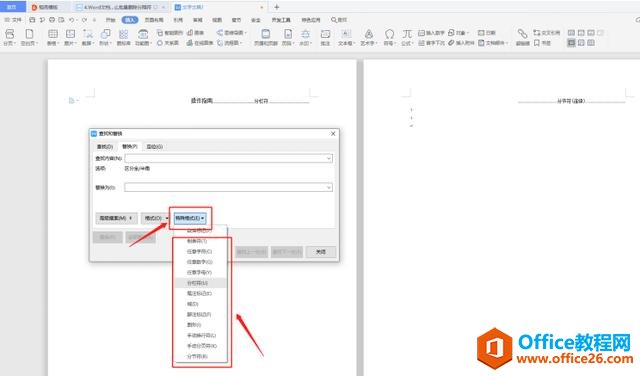Choose 任意字母(Y) from the special format list
Image resolution: width=640 pixels, height=376 pixels.
tap(200, 272)
